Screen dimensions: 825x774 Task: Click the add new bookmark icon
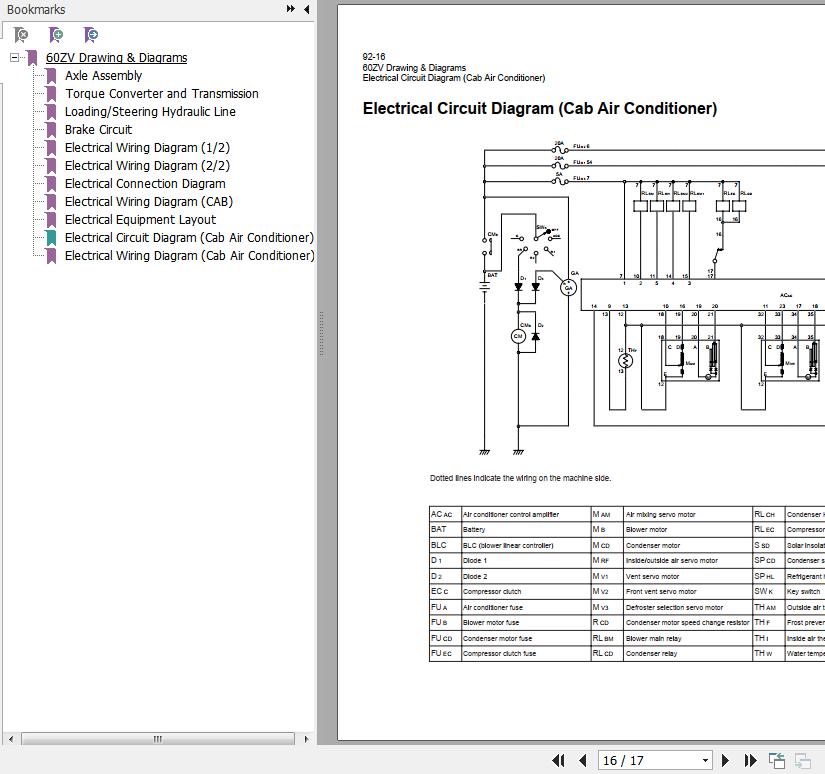(56, 35)
